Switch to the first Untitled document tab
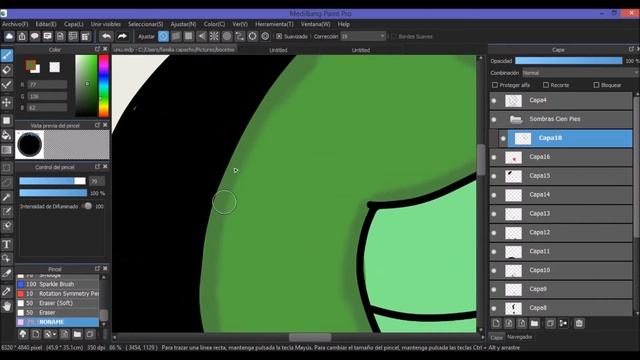 (x=278, y=50)
